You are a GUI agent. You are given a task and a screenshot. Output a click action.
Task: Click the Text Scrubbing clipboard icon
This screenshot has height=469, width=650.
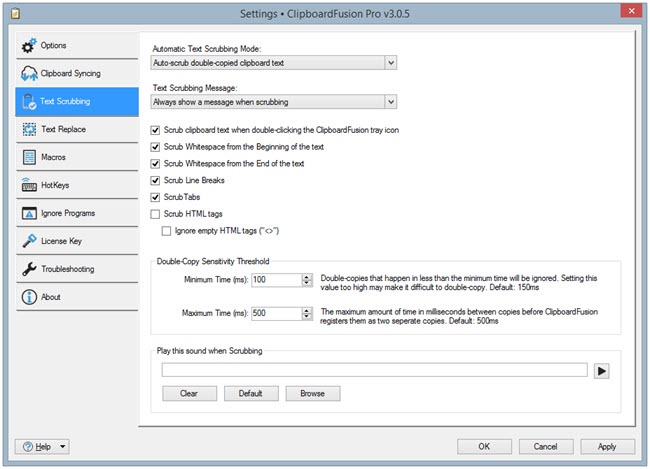29,102
